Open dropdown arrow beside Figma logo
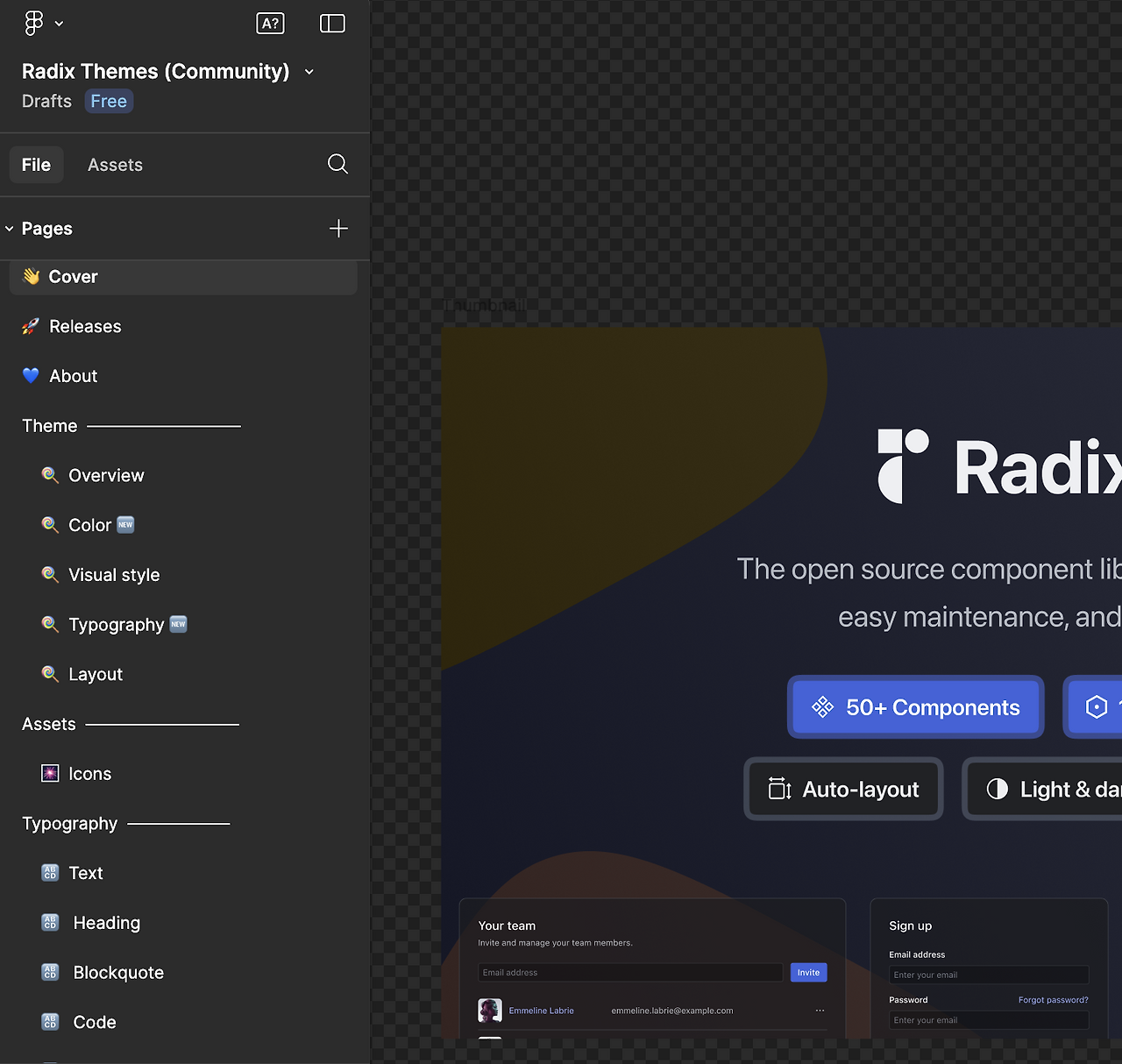1122x1064 pixels. pos(59,24)
